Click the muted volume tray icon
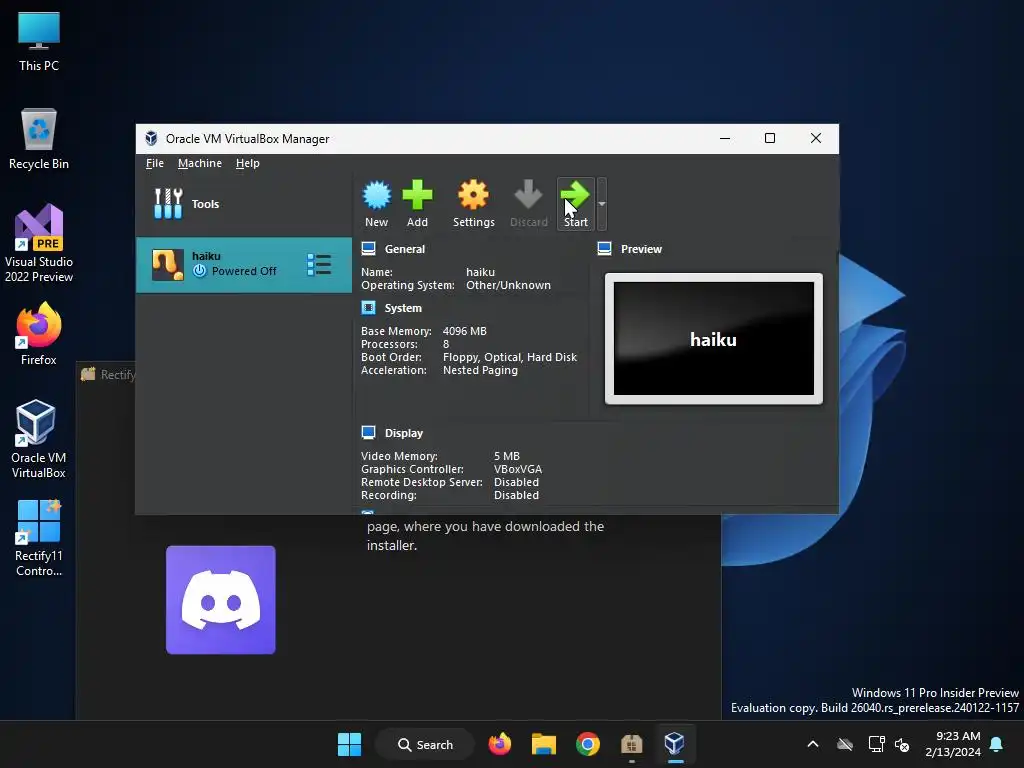 pyautogui.click(x=903, y=744)
